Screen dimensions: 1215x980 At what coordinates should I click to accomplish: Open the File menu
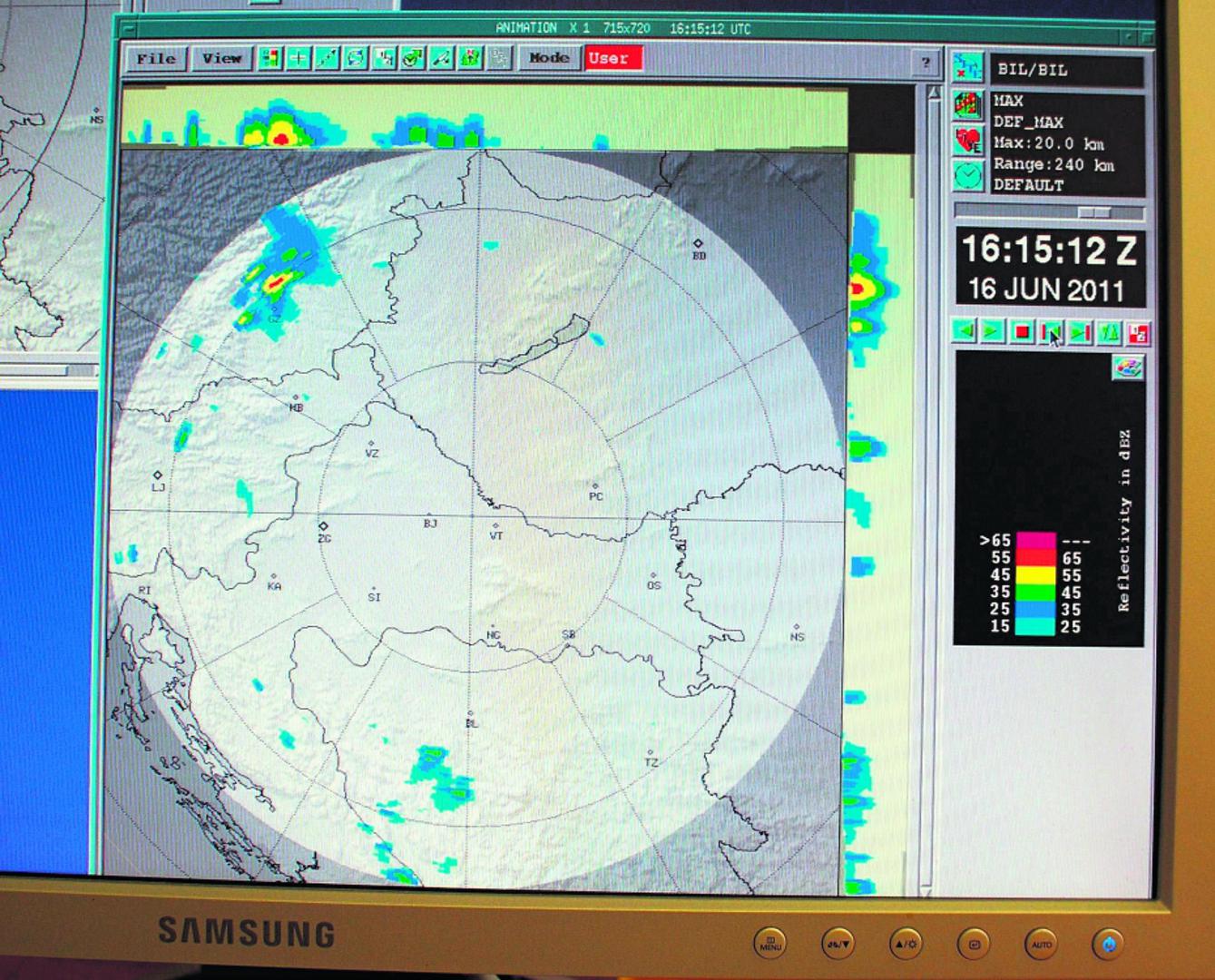(156, 59)
